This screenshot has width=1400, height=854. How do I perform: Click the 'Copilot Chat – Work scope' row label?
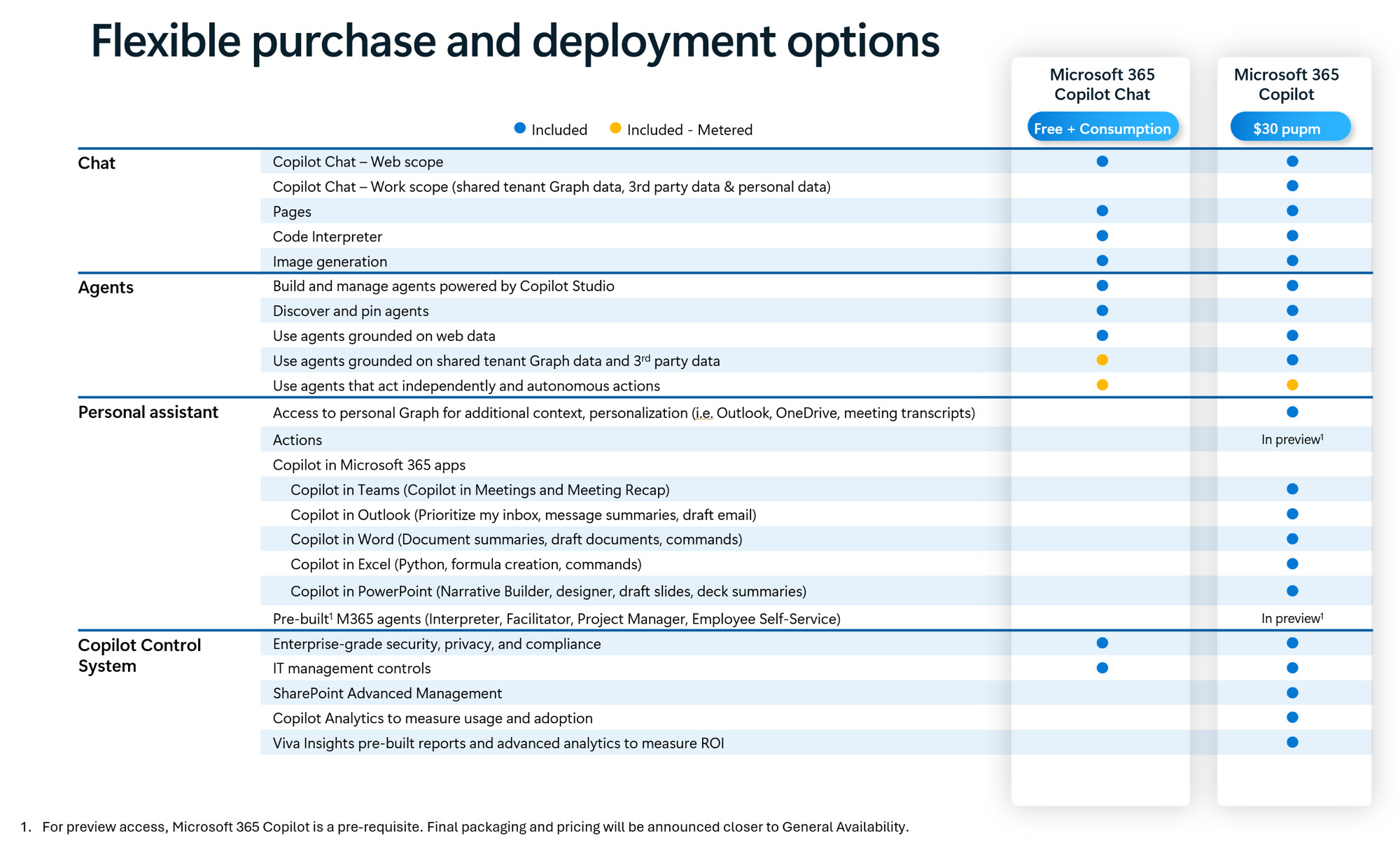[552, 187]
